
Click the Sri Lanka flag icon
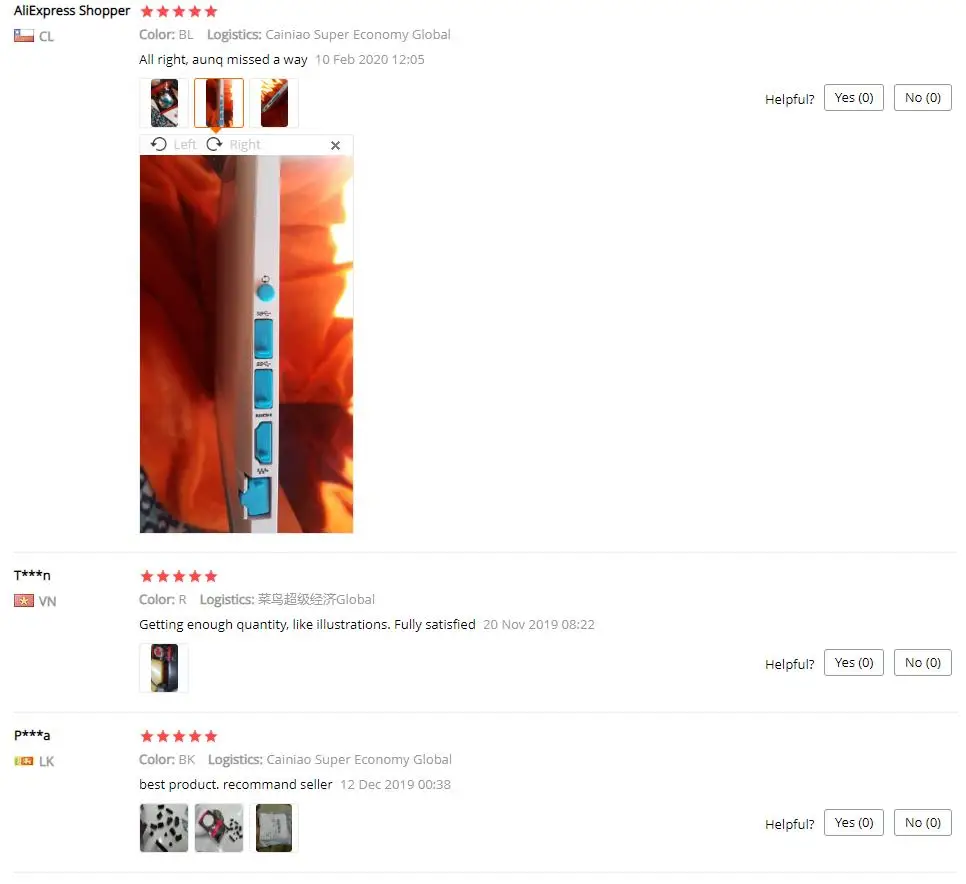click(24, 761)
